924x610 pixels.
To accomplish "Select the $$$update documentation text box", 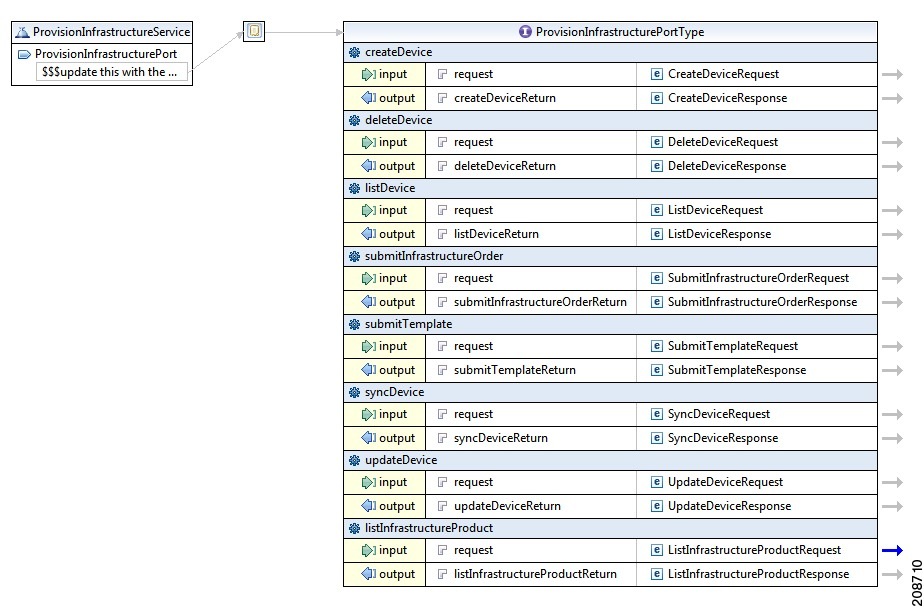I will [112, 71].
